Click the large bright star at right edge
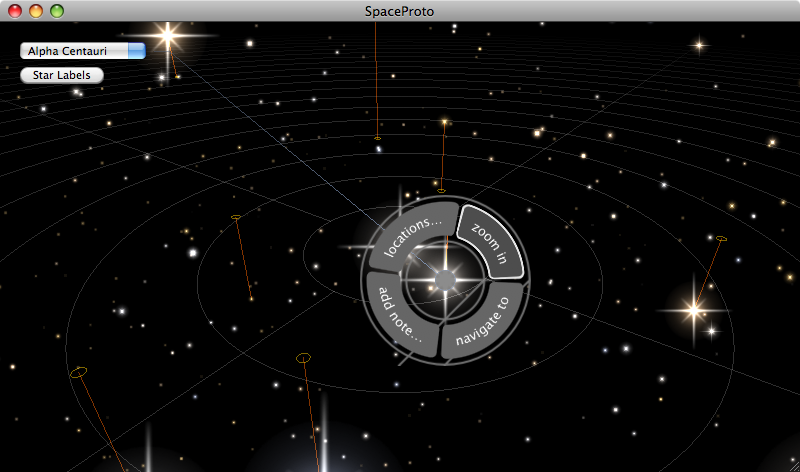The image size is (800, 472). coord(694,310)
